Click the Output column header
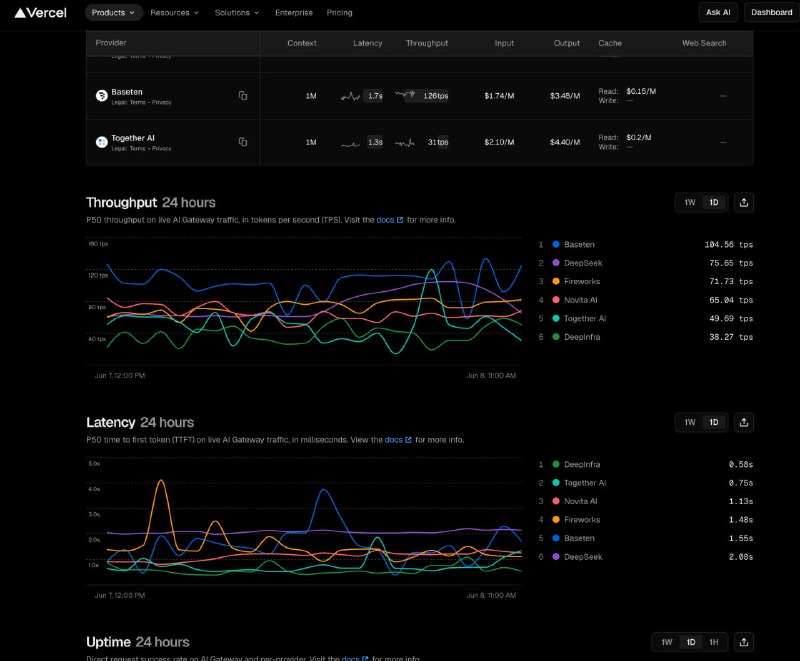The image size is (800, 661). tap(567, 43)
